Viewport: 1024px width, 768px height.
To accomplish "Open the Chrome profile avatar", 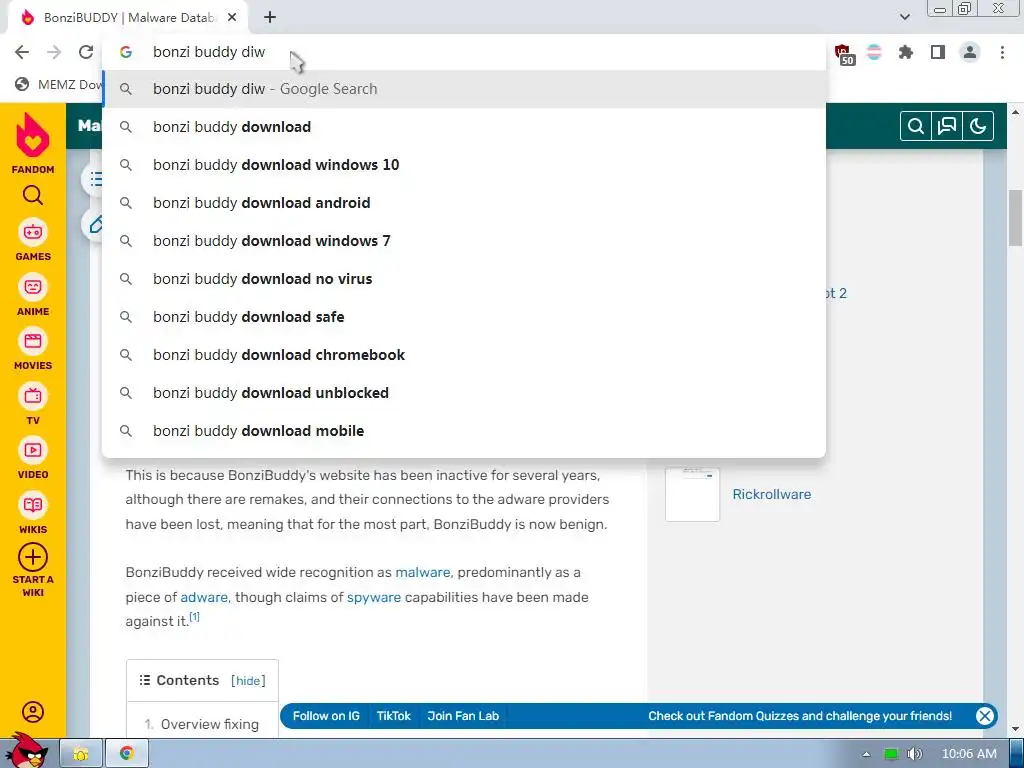I will (x=970, y=52).
